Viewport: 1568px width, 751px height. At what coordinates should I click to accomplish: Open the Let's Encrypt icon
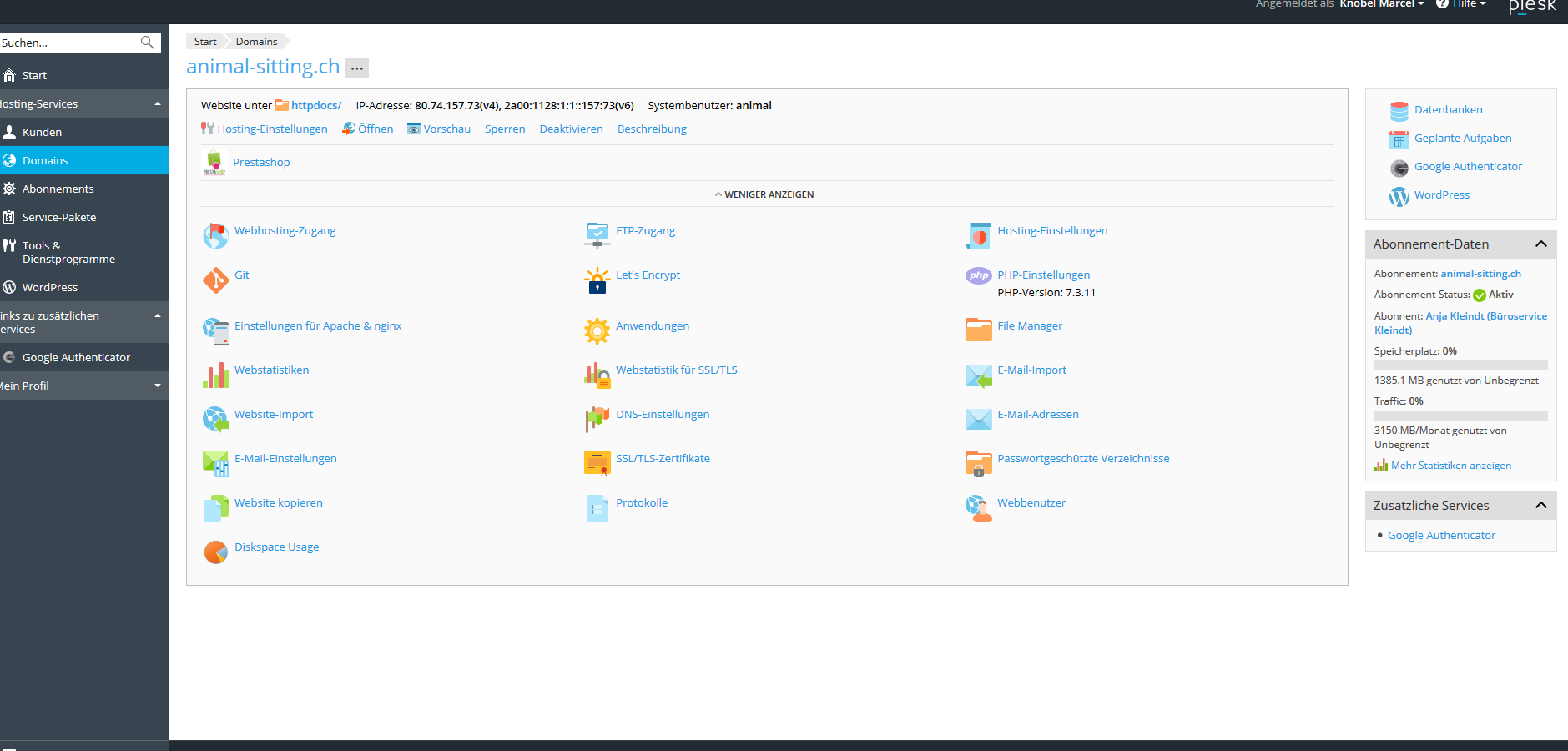click(x=597, y=280)
